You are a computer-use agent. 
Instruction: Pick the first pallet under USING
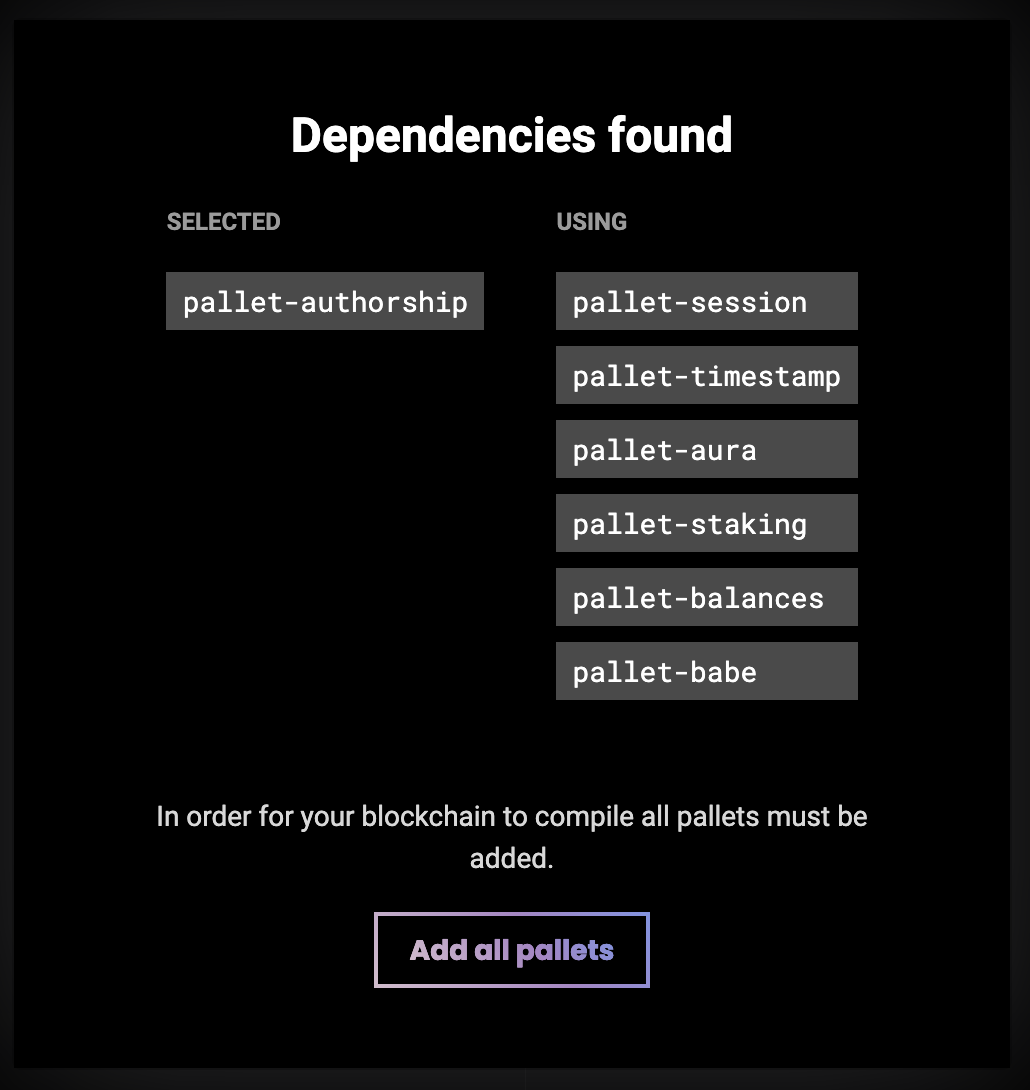[706, 301]
